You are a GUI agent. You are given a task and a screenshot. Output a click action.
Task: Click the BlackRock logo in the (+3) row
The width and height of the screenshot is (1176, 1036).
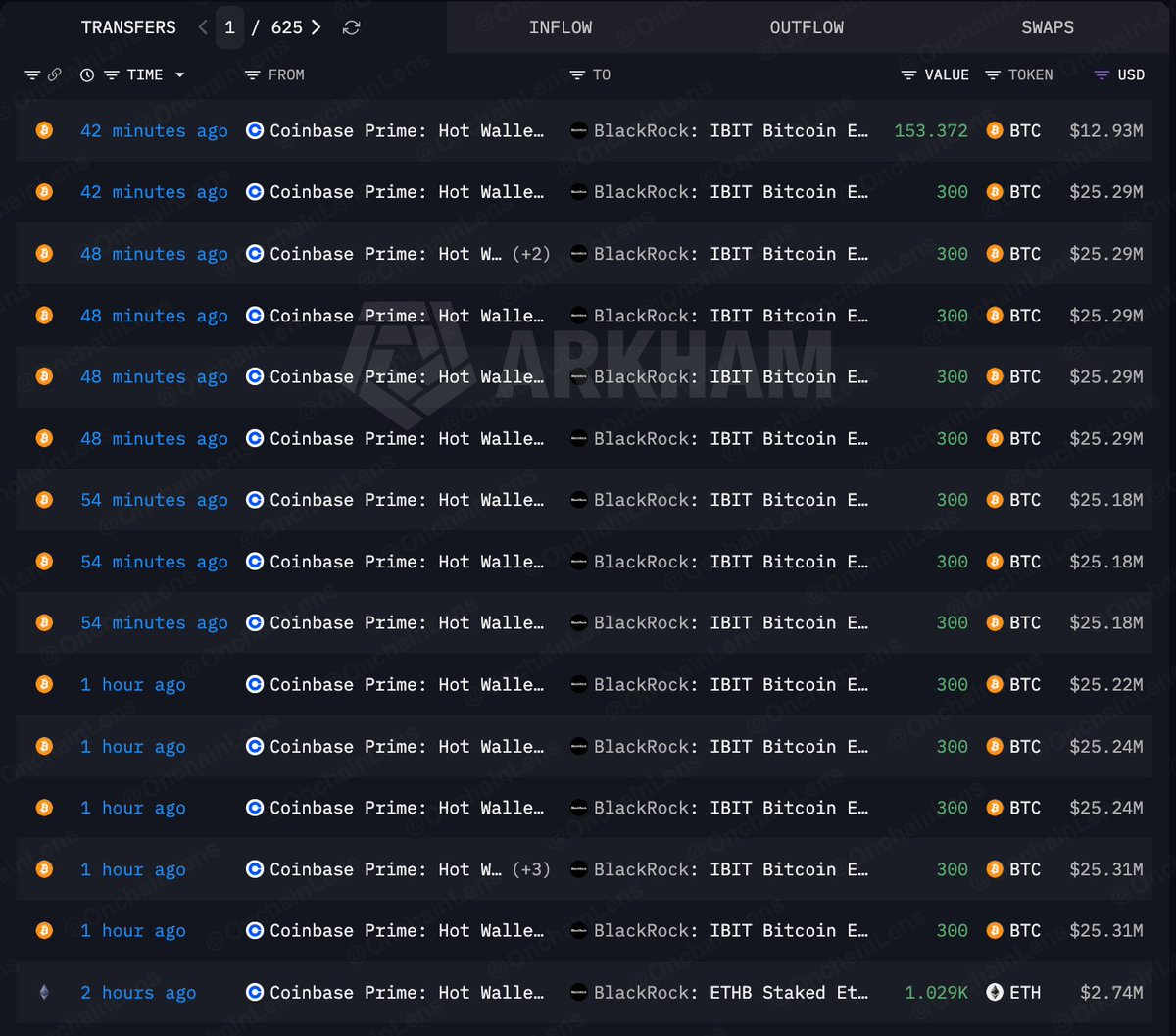click(x=579, y=869)
